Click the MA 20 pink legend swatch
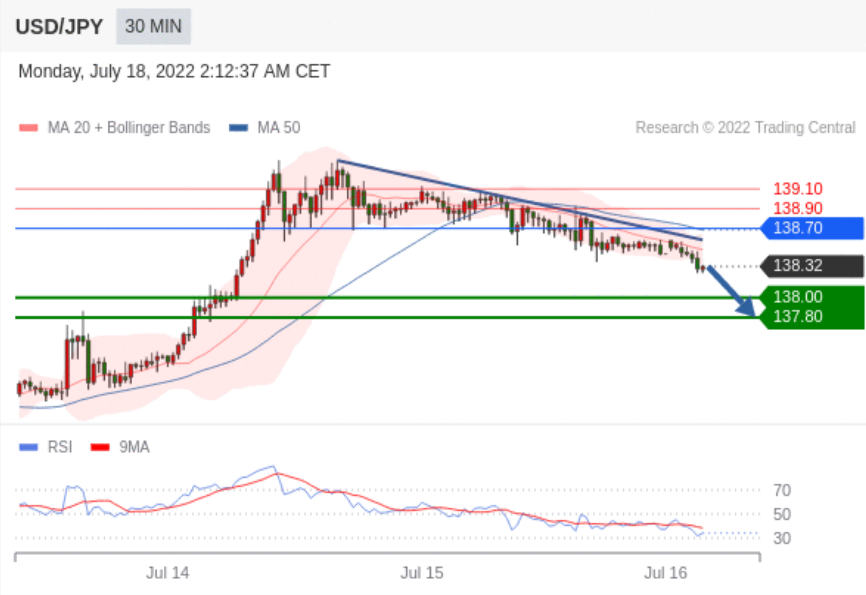866x595 pixels. (x=29, y=128)
